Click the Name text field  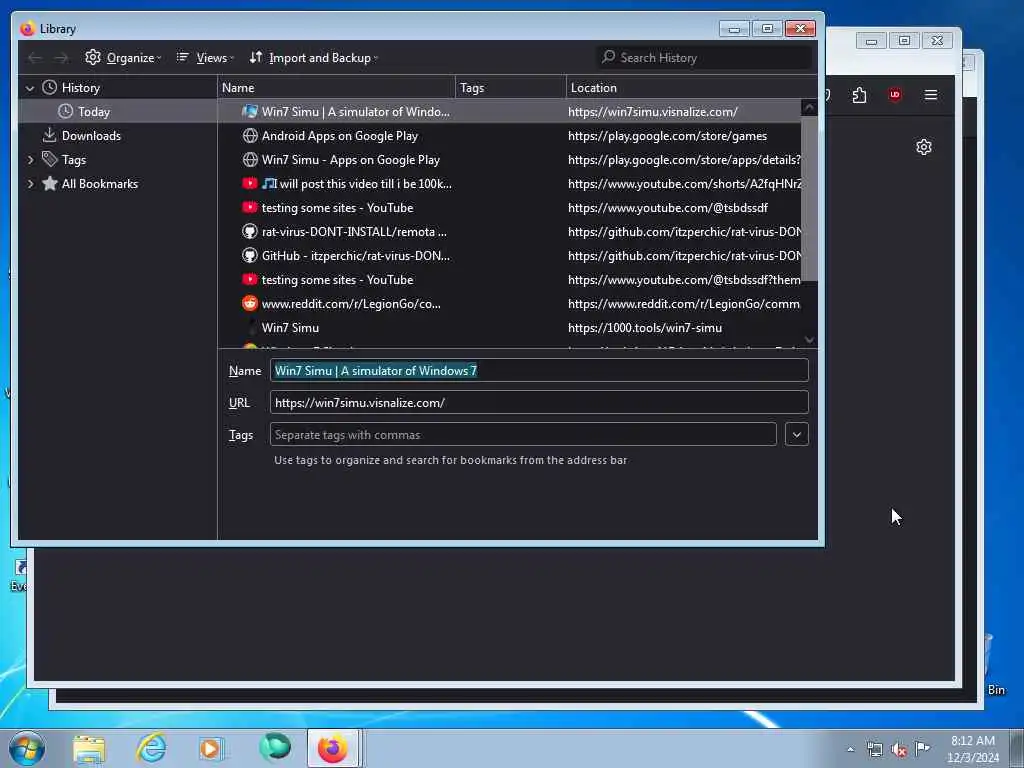[539, 370]
